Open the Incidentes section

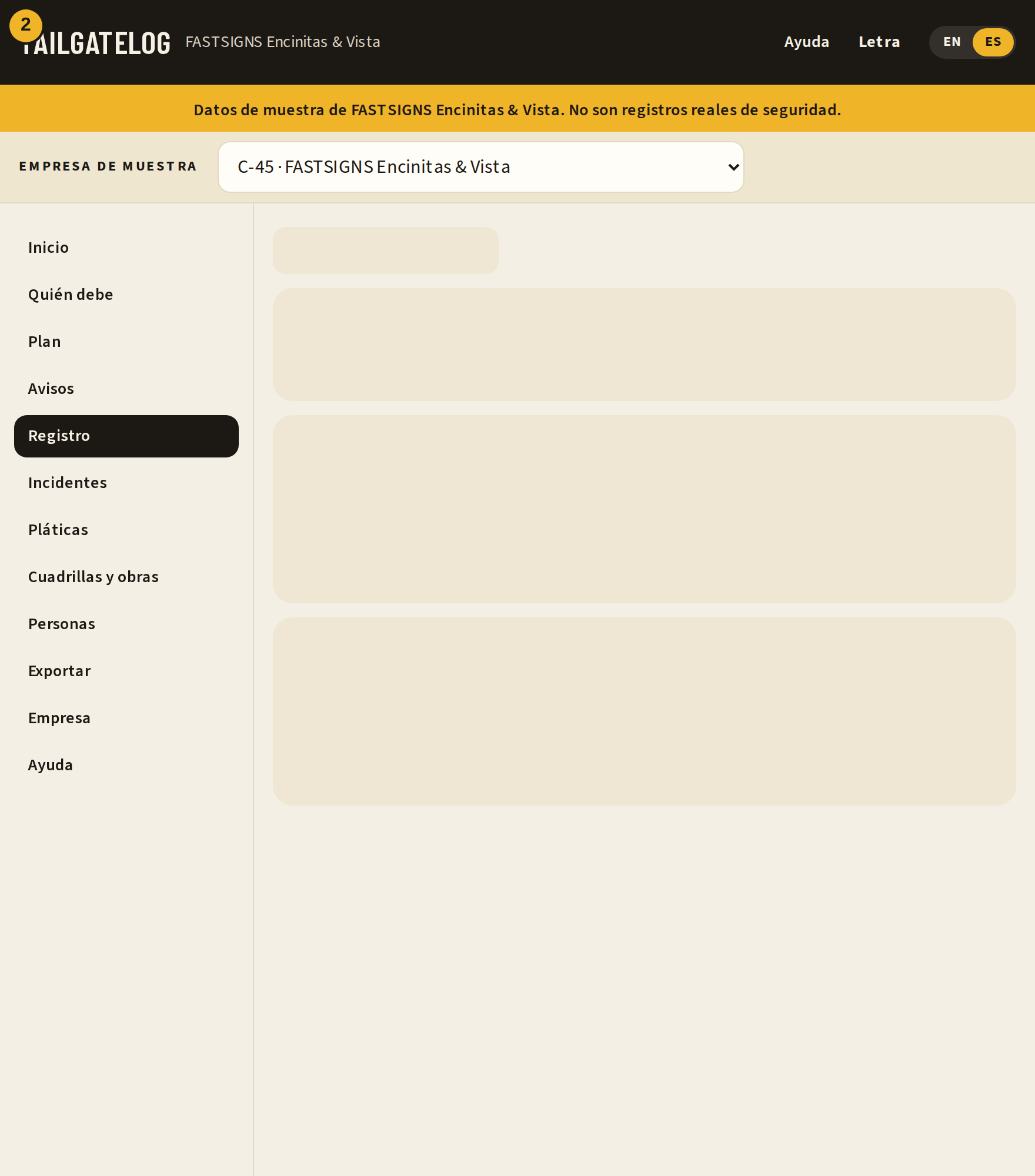pyautogui.click(x=126, y=483)
